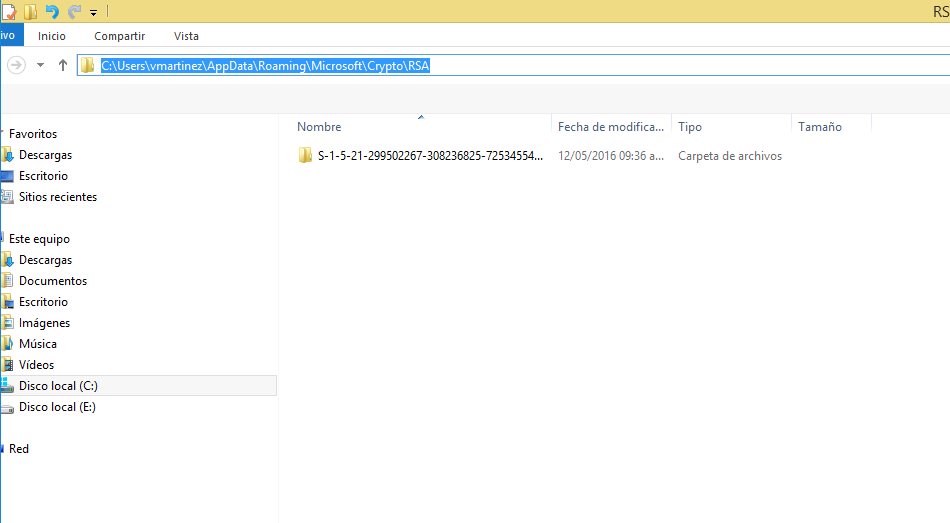
Task: Sort by the Tipo column header
Action: coord(731,127)
